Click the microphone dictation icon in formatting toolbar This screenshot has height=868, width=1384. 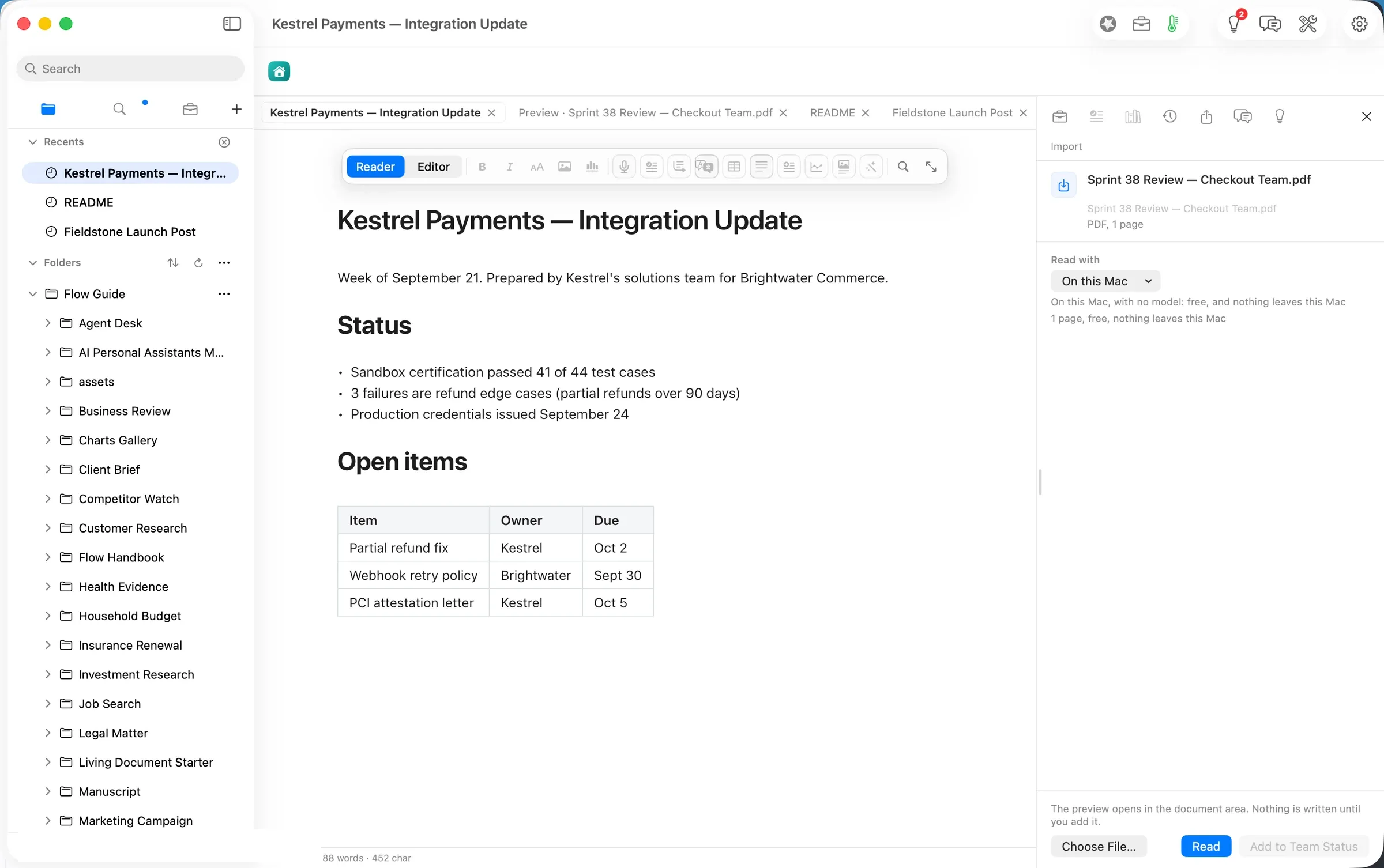(624, 167)
